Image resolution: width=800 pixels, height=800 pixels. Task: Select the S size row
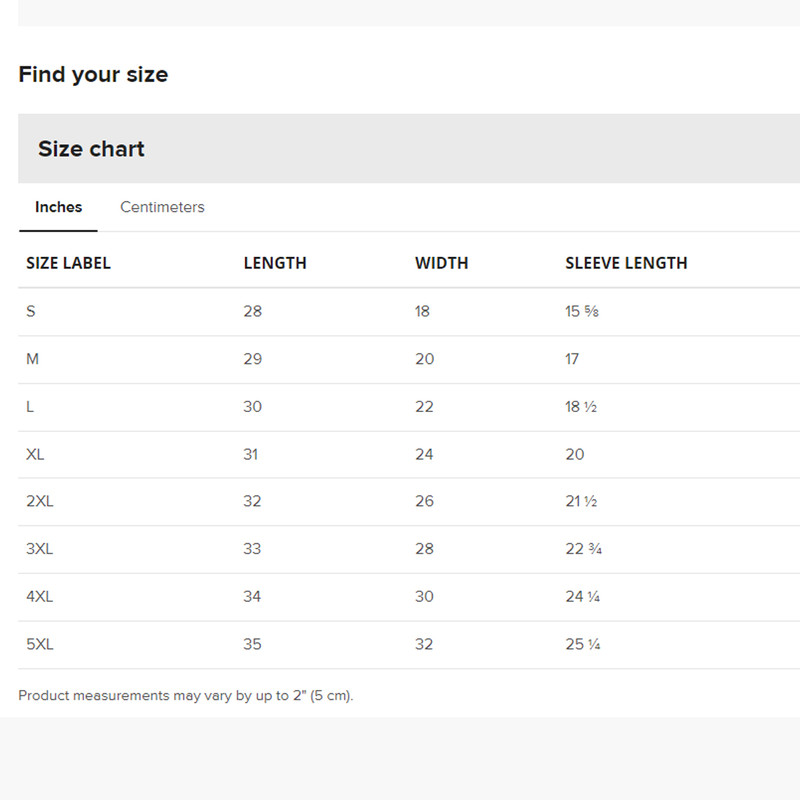30,311
